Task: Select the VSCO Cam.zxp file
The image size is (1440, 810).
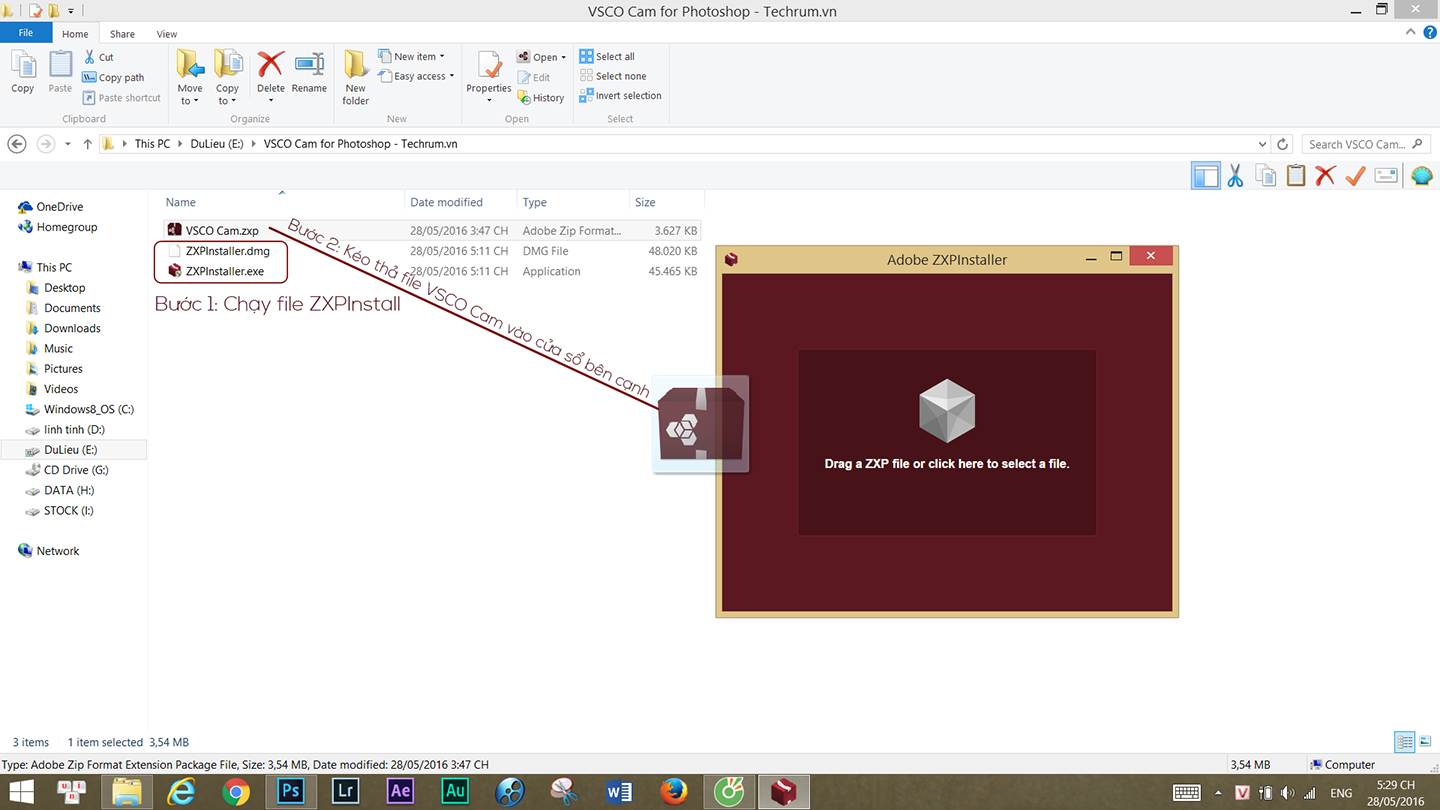Action: tap(222, 231)
